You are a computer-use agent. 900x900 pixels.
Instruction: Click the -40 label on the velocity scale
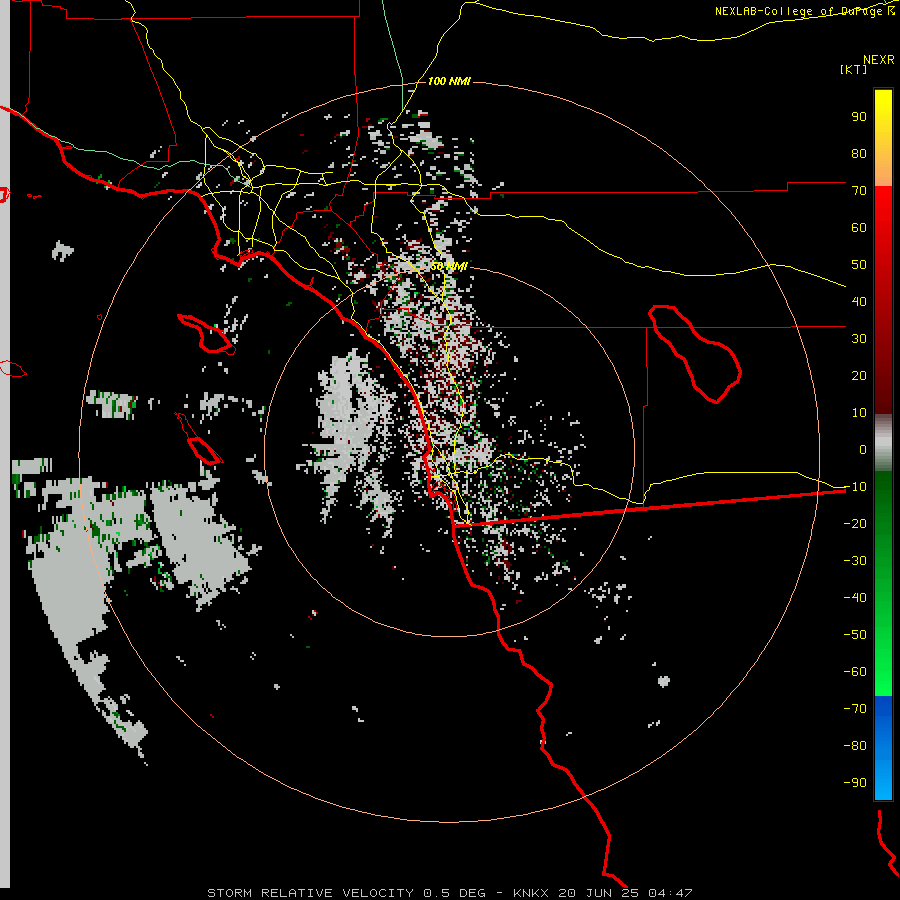coord(855,598)
